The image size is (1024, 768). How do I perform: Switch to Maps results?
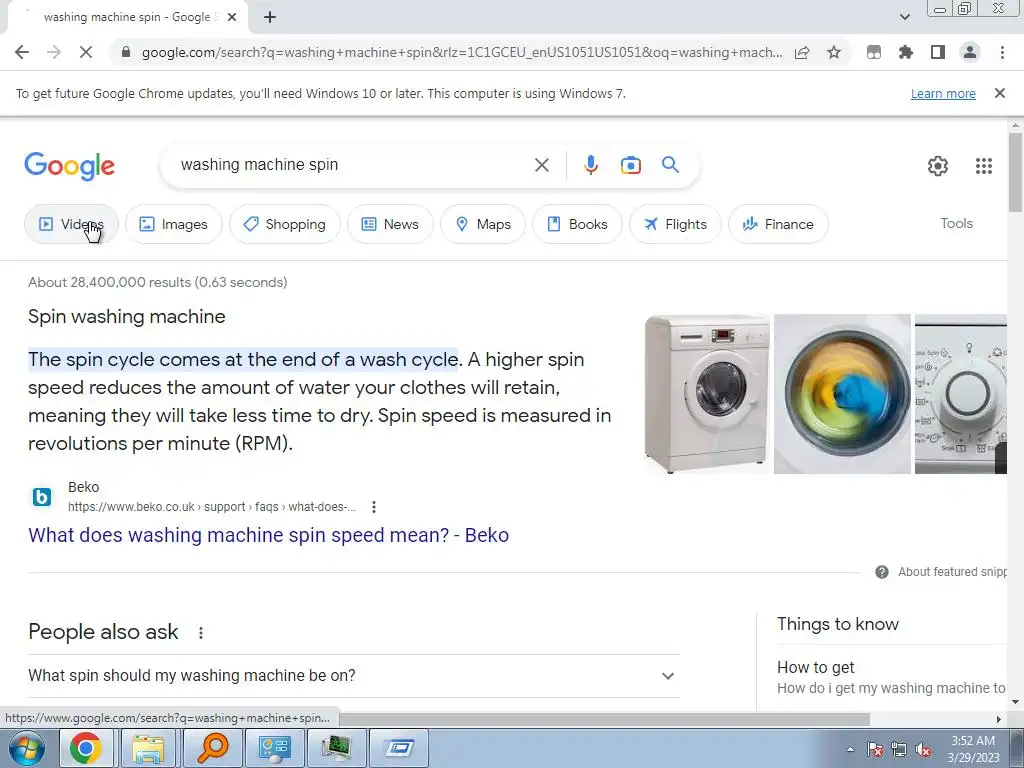click(x=483, y=224)
